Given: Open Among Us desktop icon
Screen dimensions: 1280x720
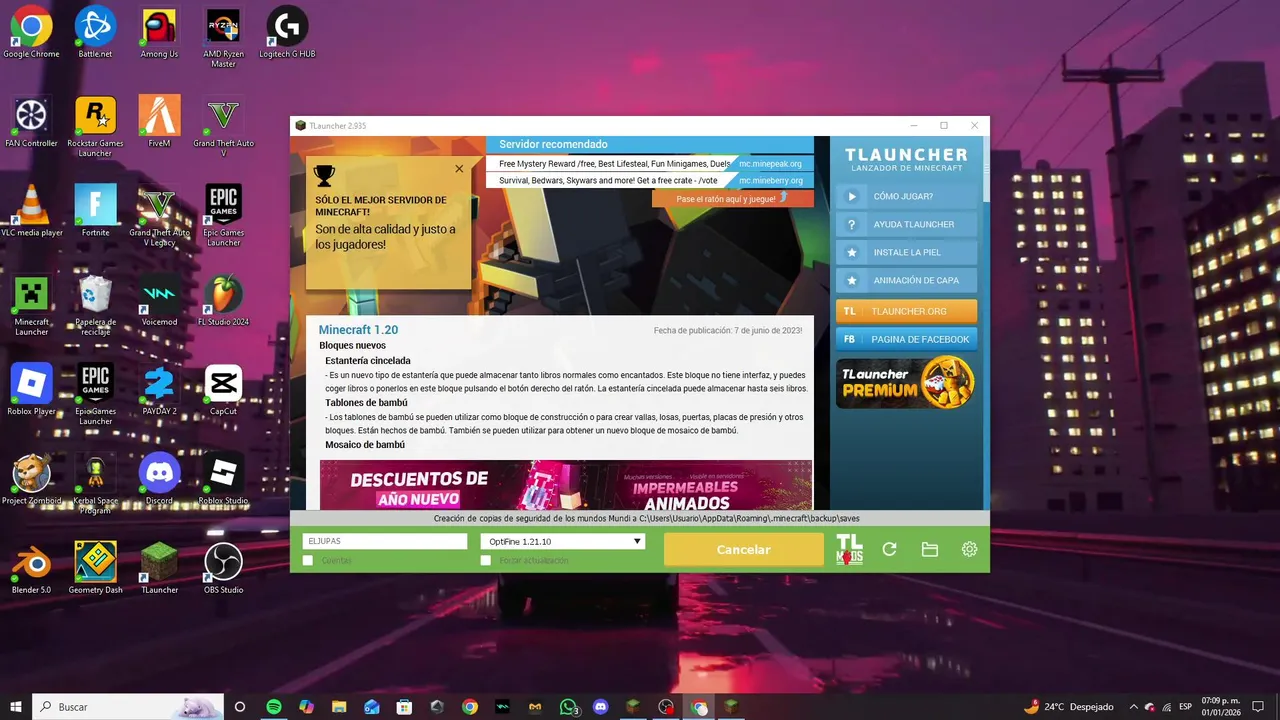Looking at the screenshot, I should point(159,32).
